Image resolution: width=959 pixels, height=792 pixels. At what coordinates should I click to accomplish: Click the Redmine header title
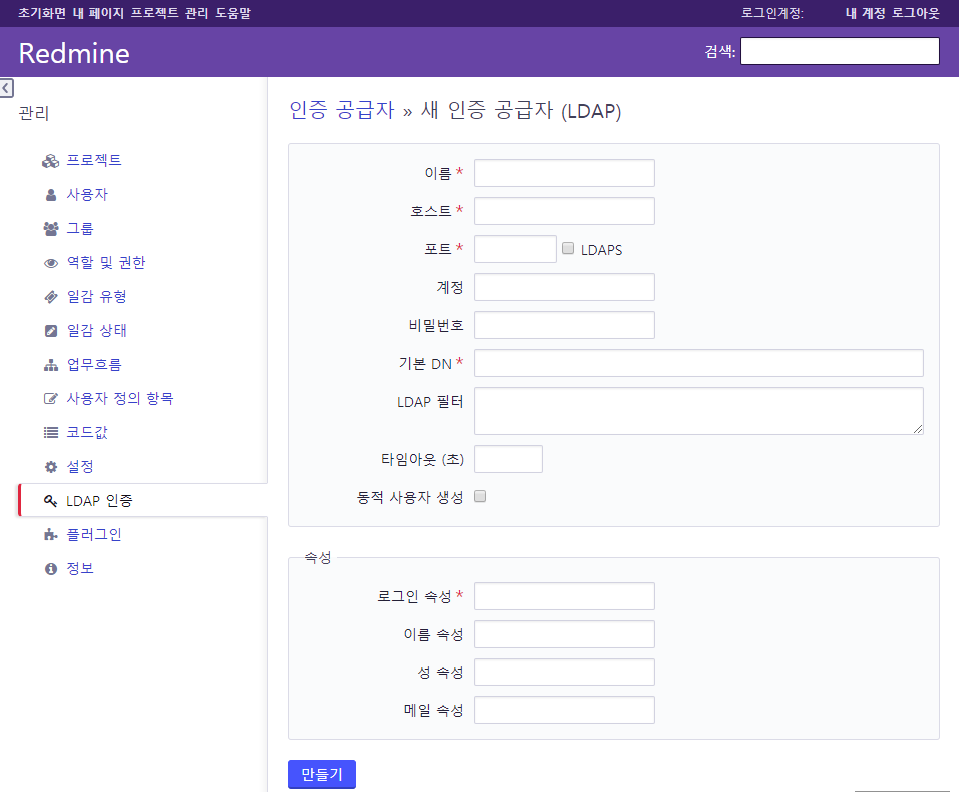click(74, 53)
